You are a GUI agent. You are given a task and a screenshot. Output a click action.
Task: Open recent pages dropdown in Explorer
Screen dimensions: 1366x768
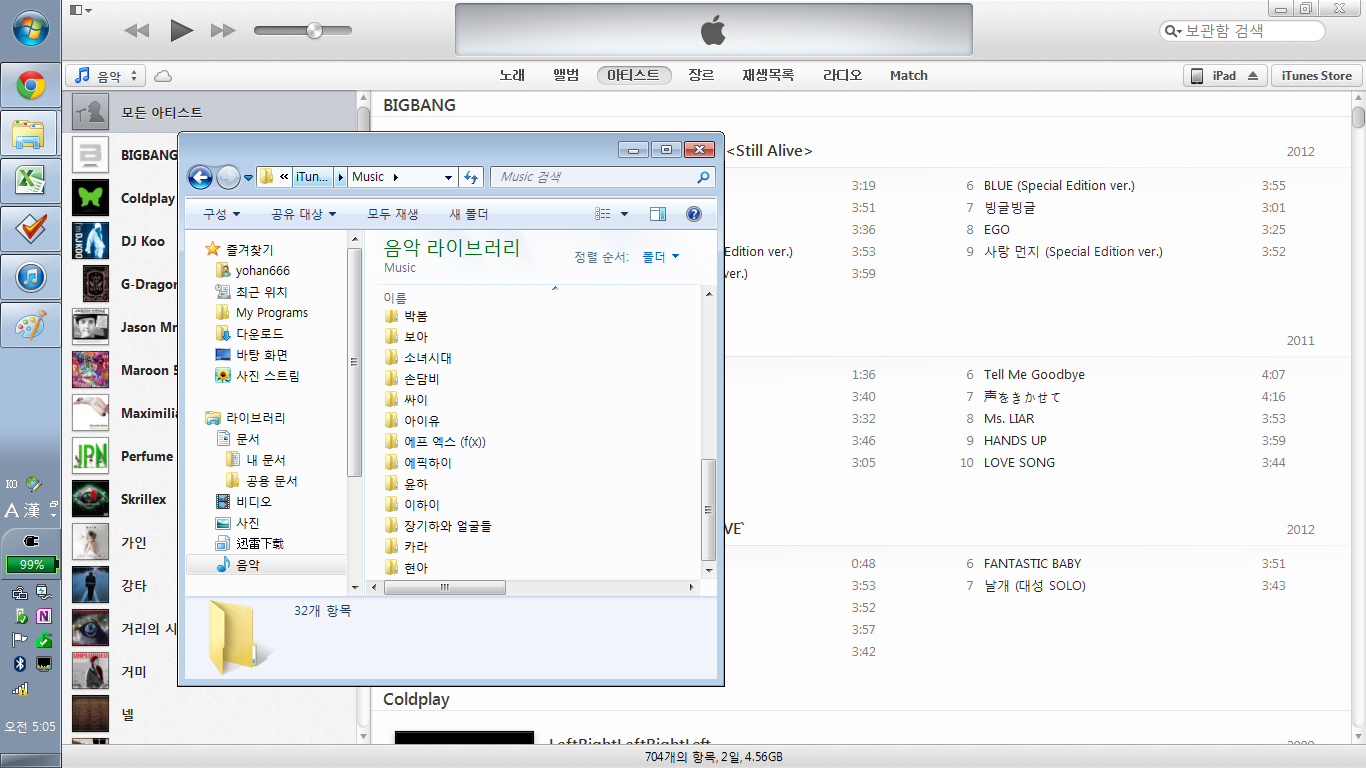click(x=248, y=178)
